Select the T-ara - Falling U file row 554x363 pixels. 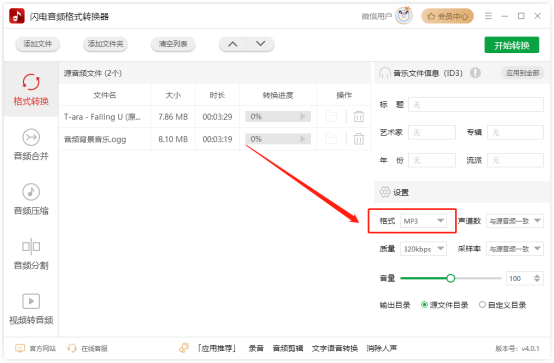[x=215, y=117]
